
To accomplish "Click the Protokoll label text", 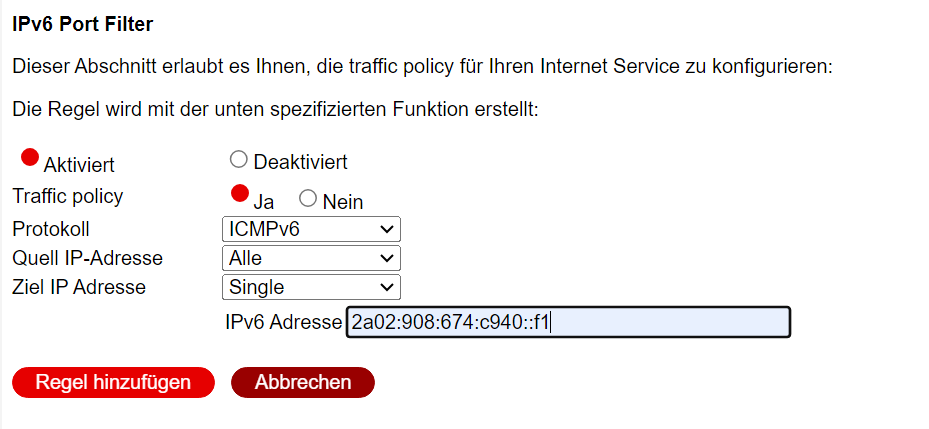I will click(50, 229).
